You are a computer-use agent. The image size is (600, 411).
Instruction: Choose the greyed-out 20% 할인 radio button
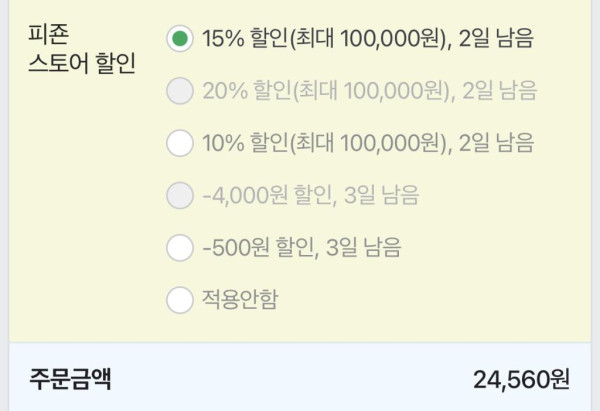point(180,92)
